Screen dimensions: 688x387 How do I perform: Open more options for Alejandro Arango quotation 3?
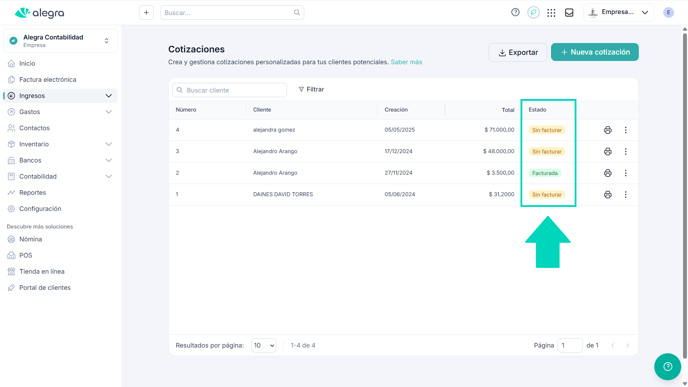click(x=626, y=151)
